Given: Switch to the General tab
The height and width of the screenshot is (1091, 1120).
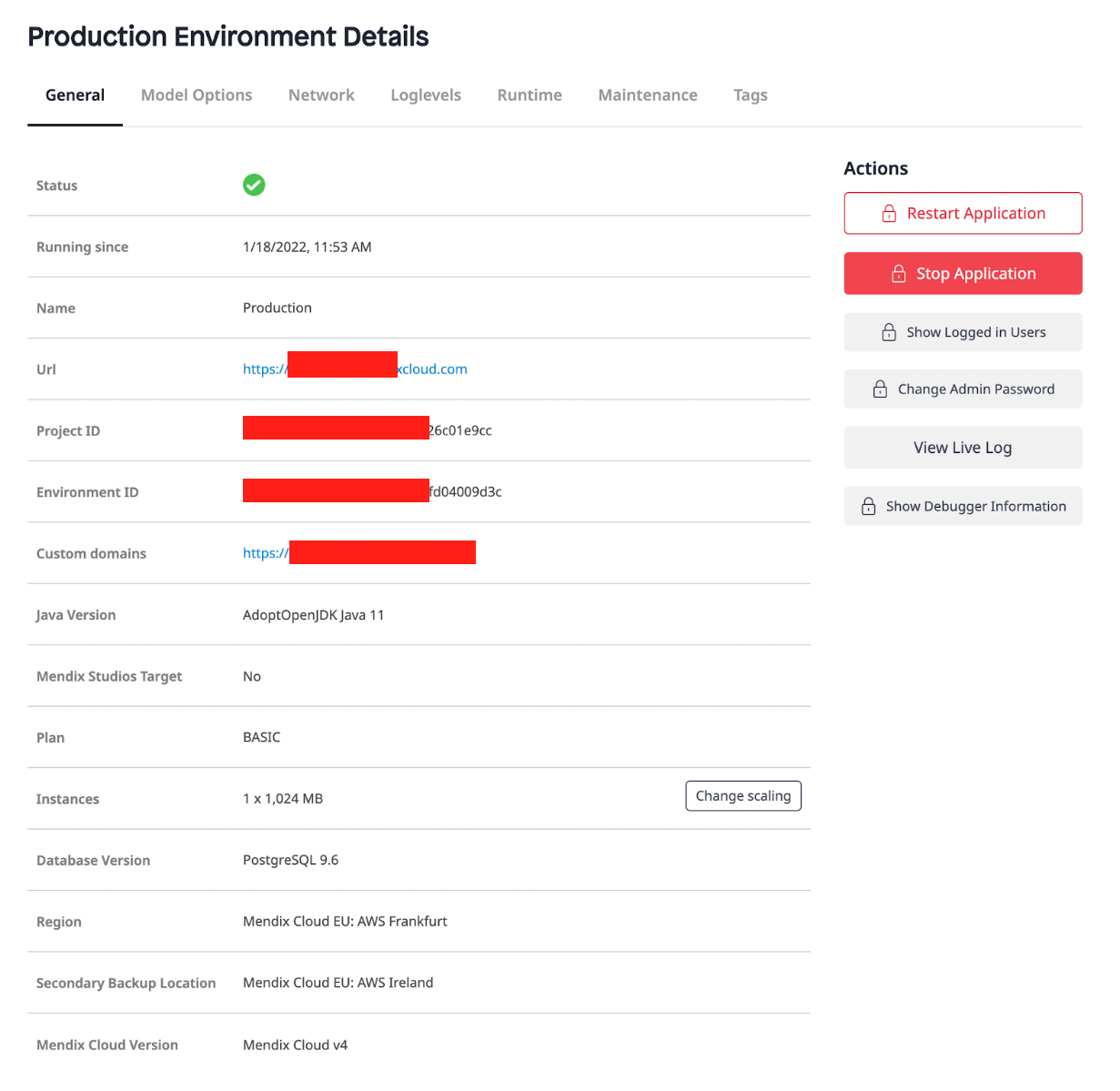Looking at the screenshot, I should (x=75, y=95).
